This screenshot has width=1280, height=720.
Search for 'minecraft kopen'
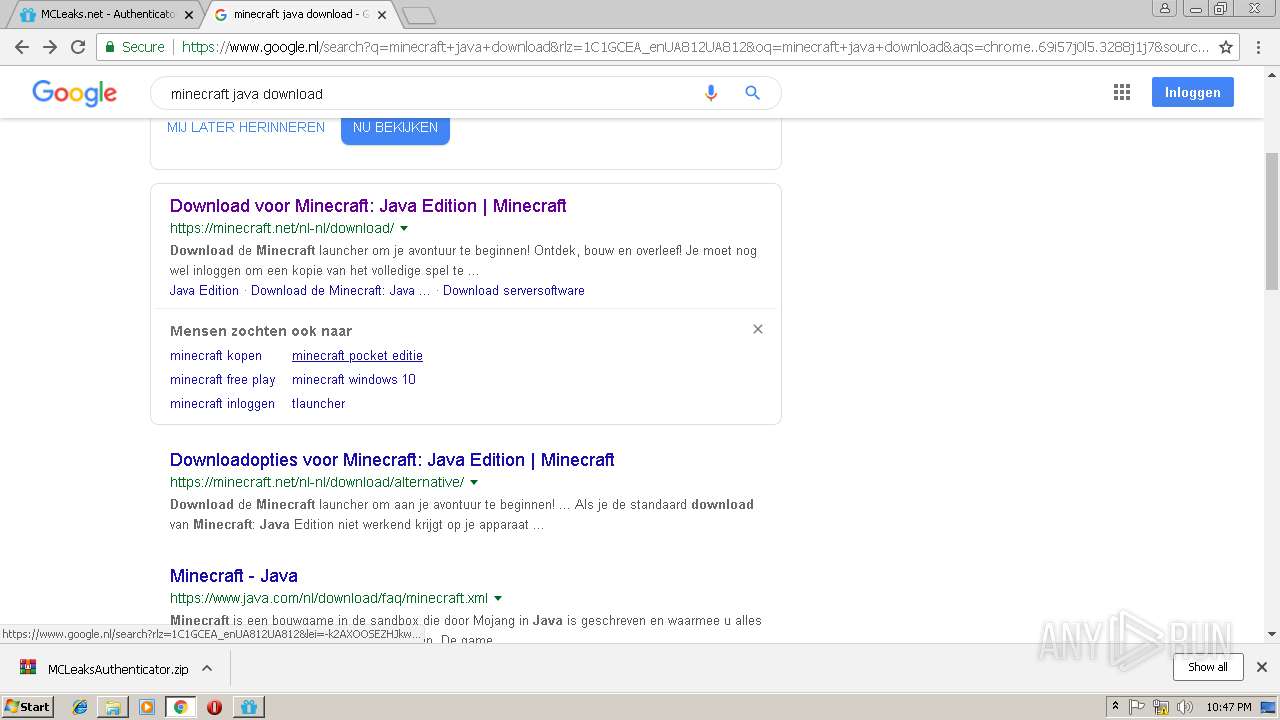tap(216, 356)
